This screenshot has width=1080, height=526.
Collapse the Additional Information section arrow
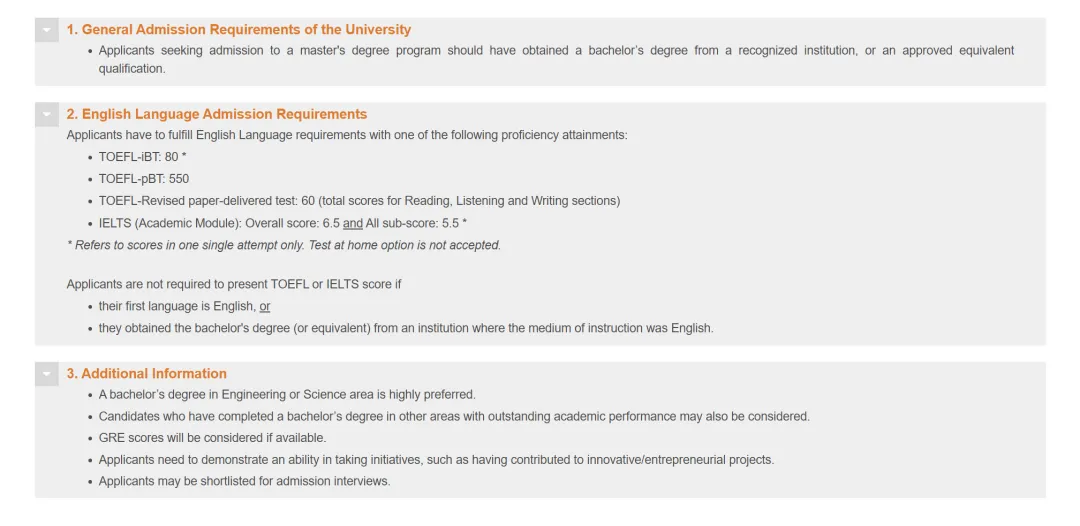pos(47,374)
